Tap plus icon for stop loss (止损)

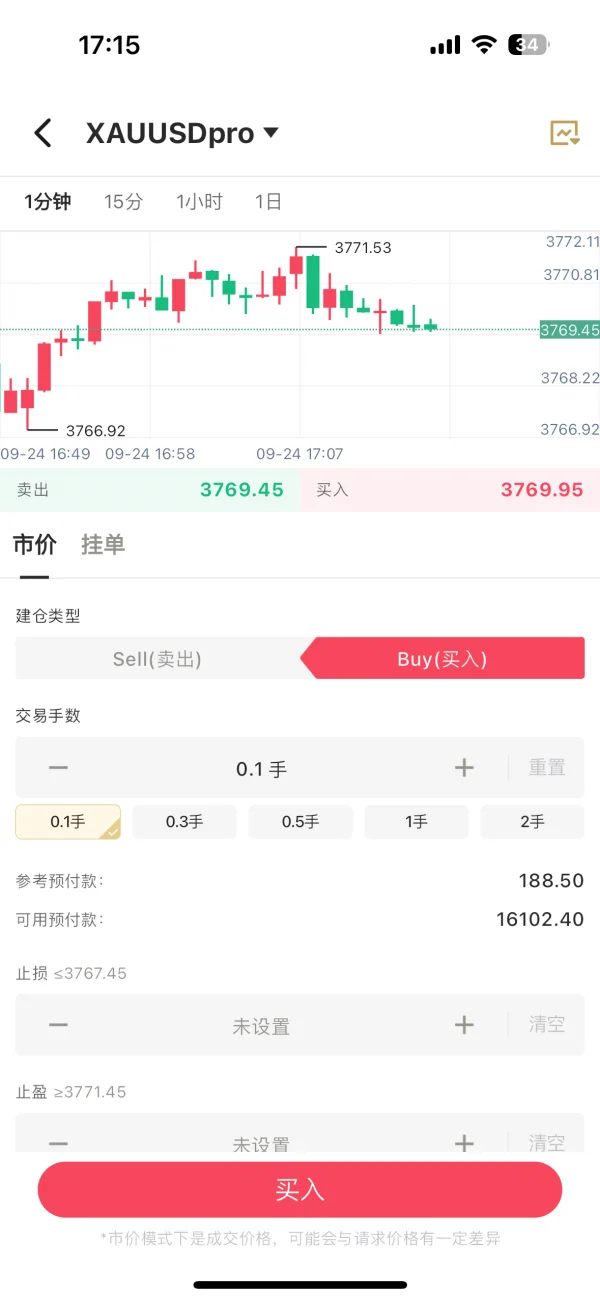point(464,1025)
